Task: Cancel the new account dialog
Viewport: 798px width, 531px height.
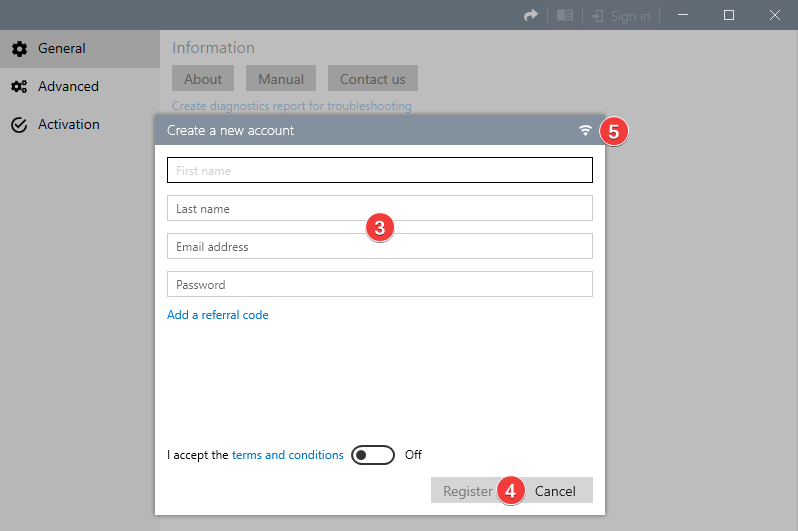Action: tap(555, 490)
